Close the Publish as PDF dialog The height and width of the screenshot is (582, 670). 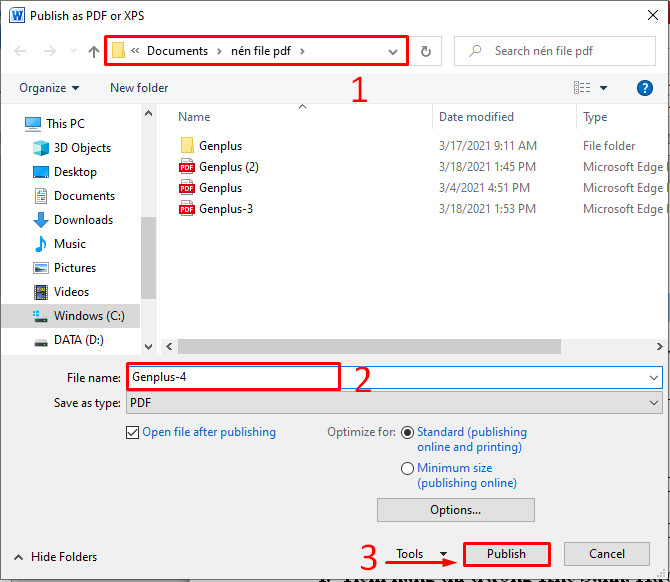(x=652, y=15)
